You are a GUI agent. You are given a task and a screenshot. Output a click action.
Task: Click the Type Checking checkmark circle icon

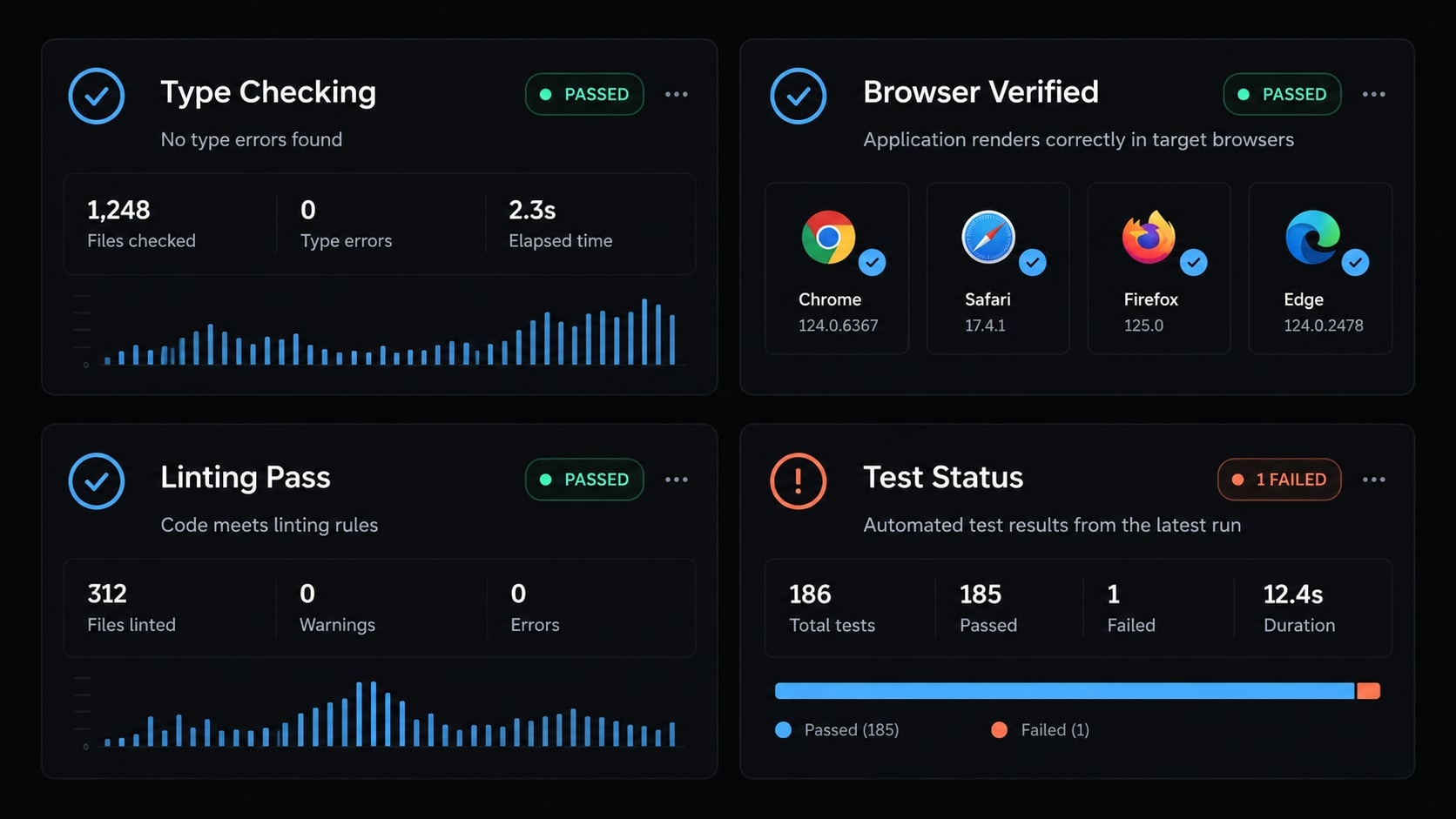[96, 96]
